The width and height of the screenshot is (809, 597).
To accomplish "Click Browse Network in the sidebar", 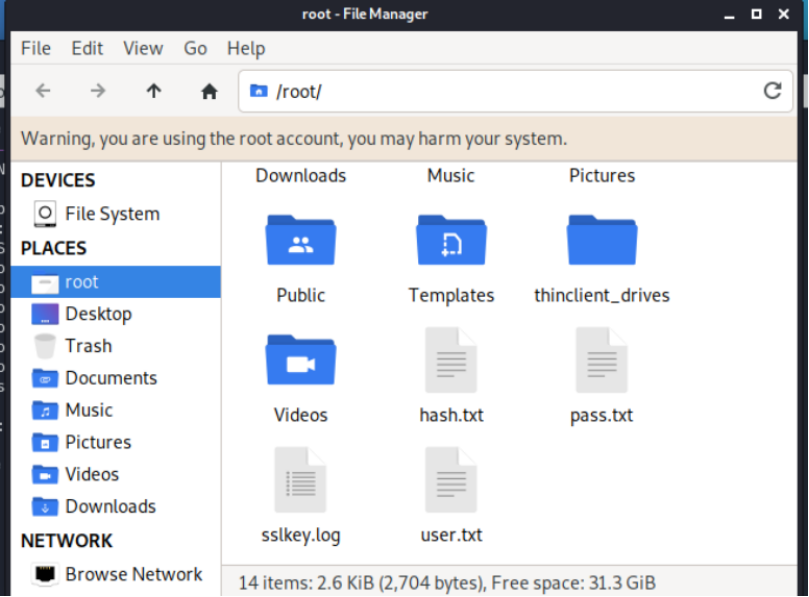I will tap(133, 574).
